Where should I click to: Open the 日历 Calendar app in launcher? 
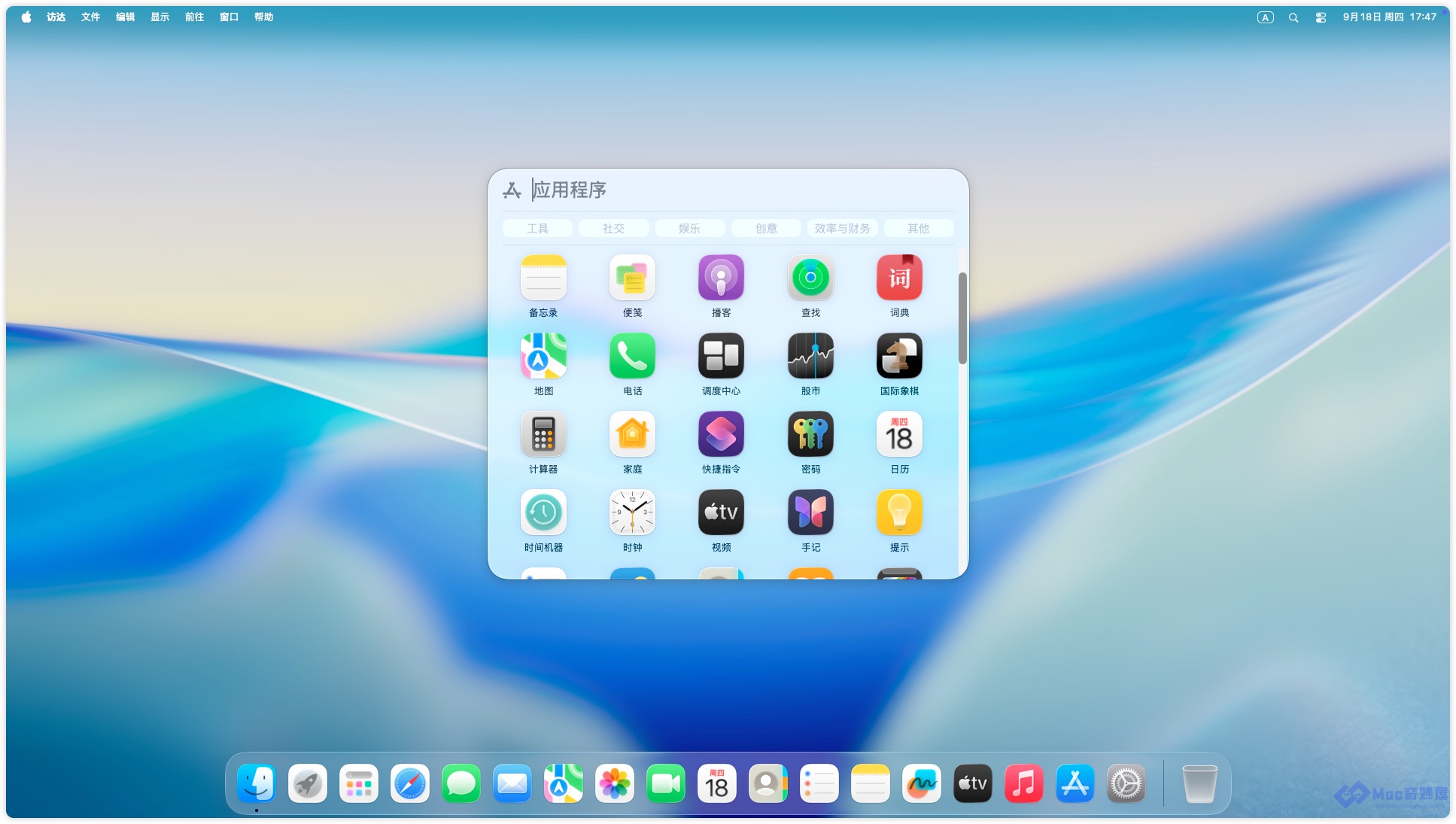coord(899,434)
